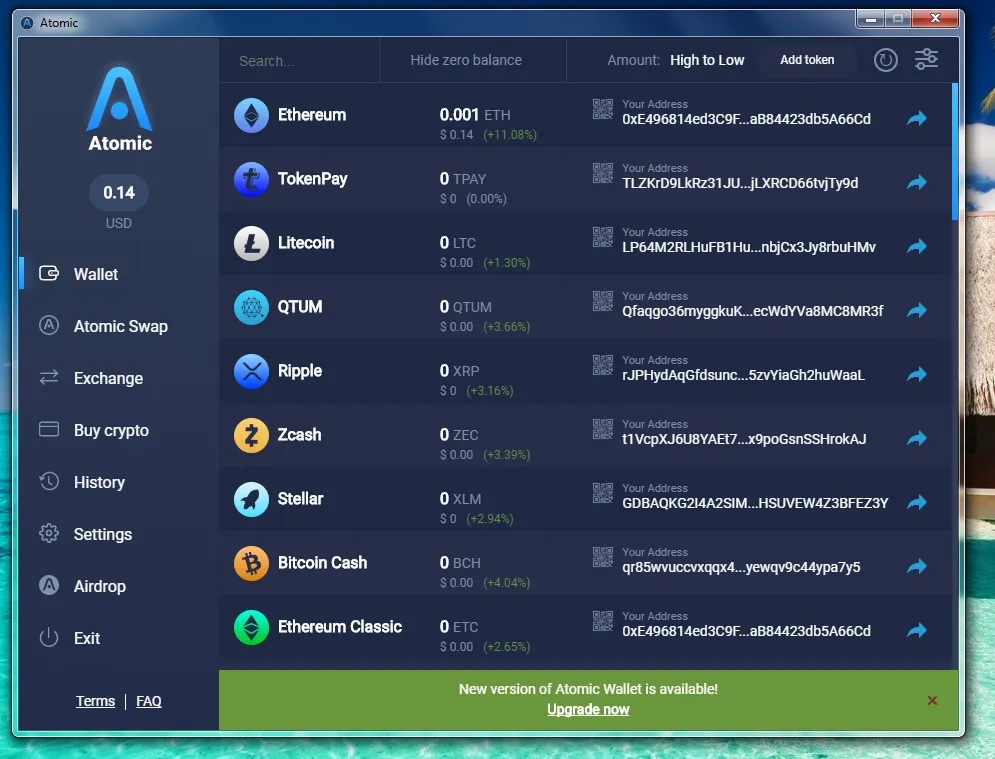View transaction History
The image size is (995, 759).
[x=99, y=482]
